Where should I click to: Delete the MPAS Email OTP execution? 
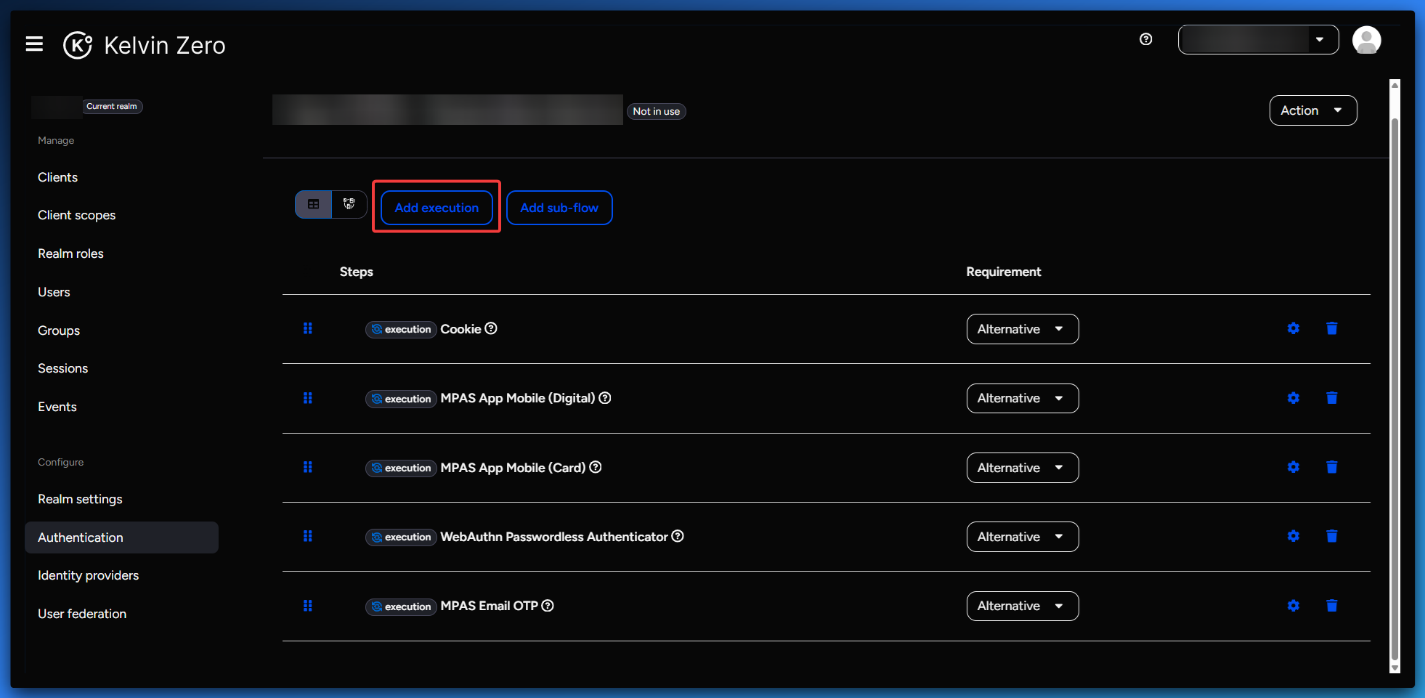point(1331,605)
